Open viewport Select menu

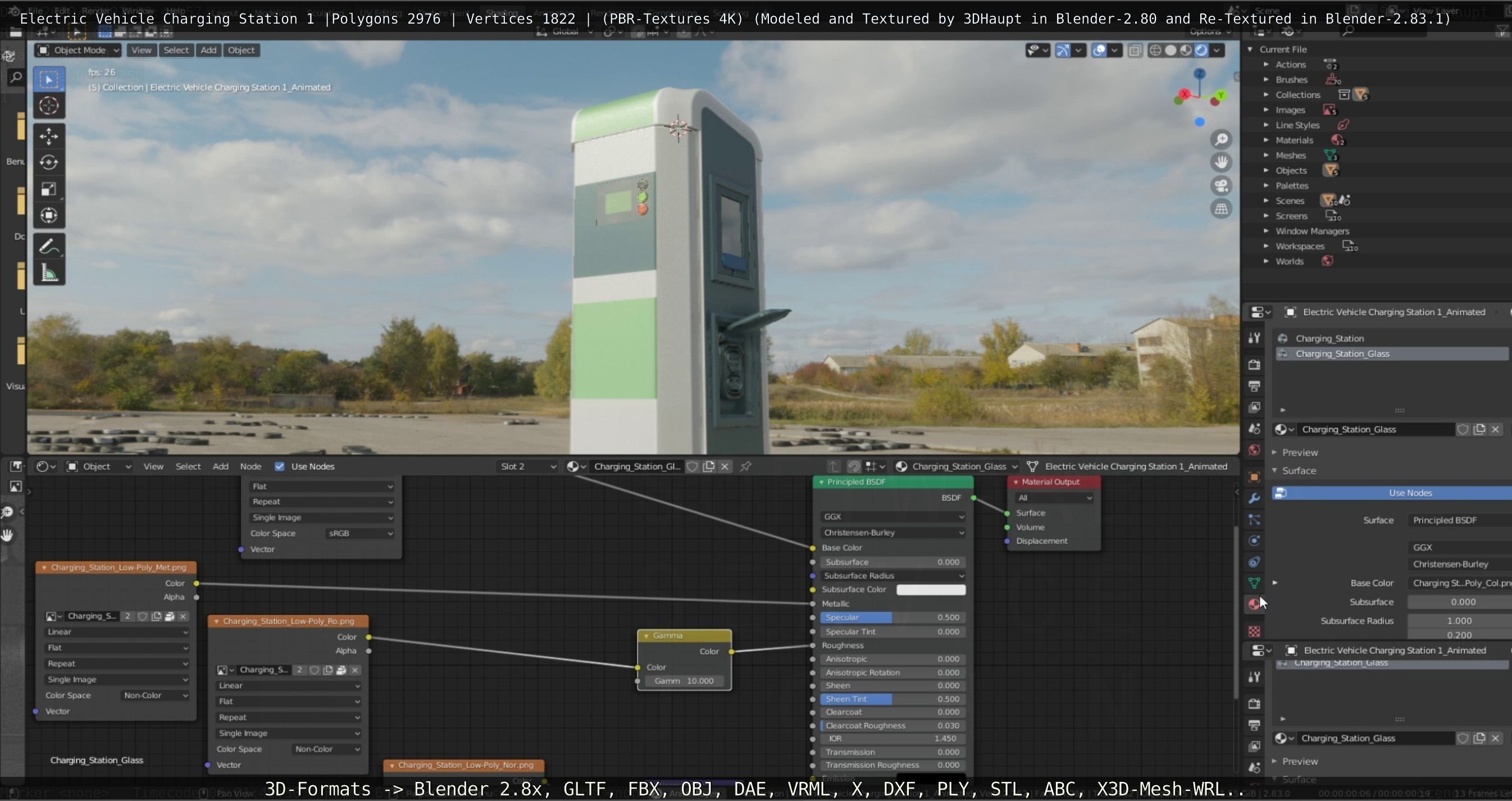(x=176, y=51)
